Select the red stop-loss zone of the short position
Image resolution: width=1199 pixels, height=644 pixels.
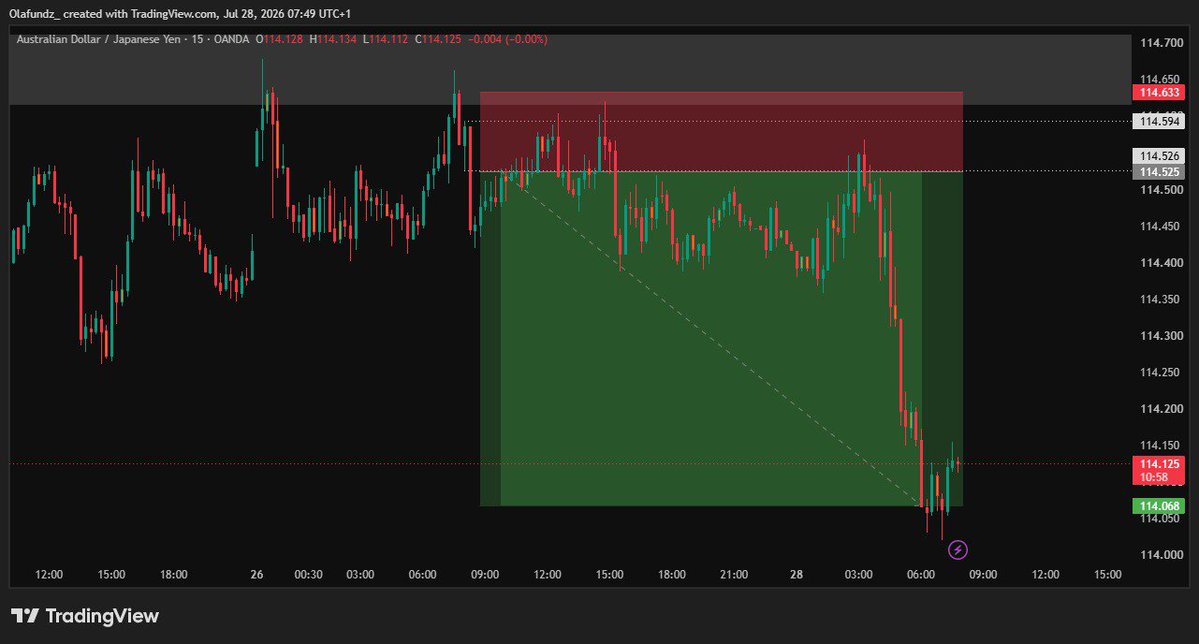pos(721,132)
